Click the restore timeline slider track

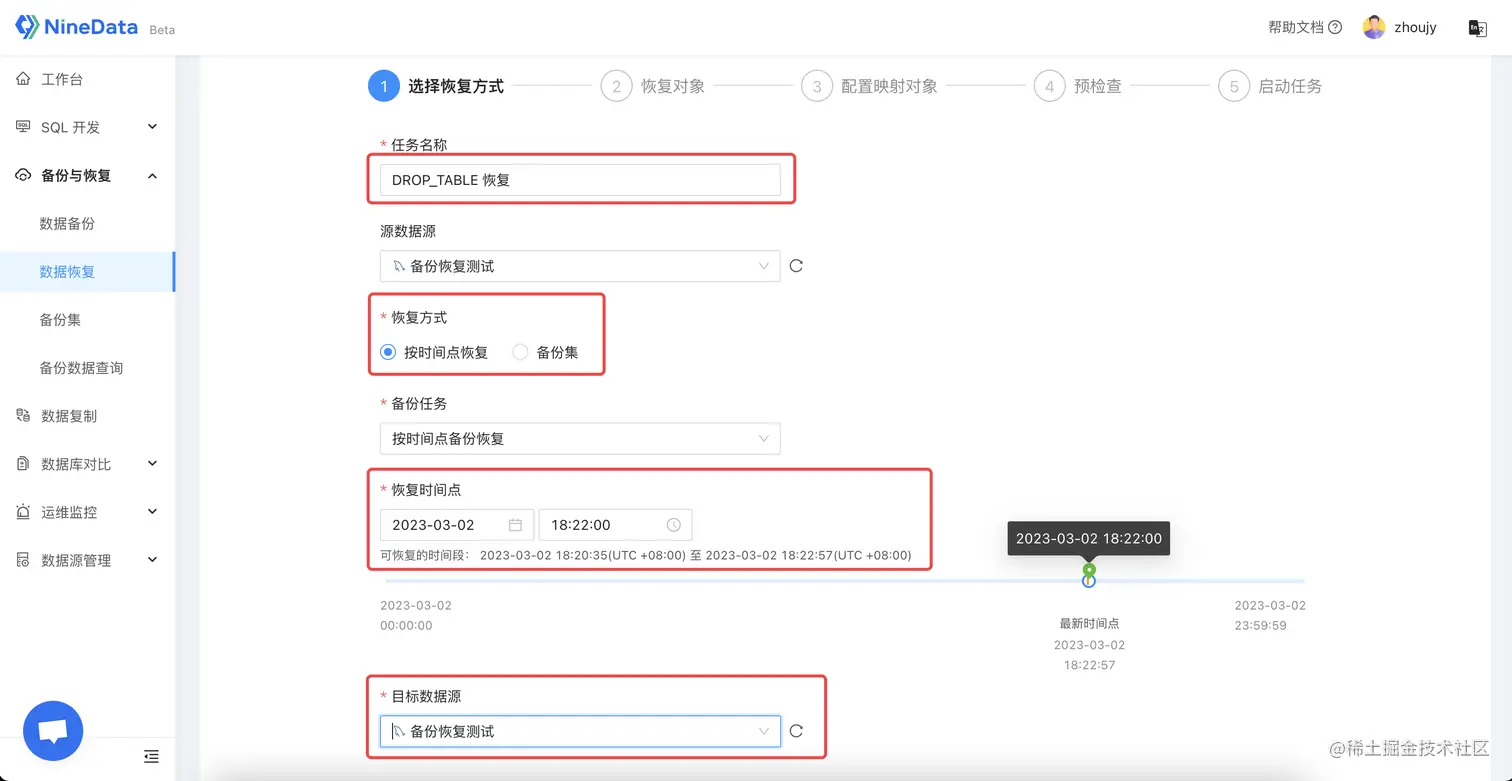click(x=845, y=581)
